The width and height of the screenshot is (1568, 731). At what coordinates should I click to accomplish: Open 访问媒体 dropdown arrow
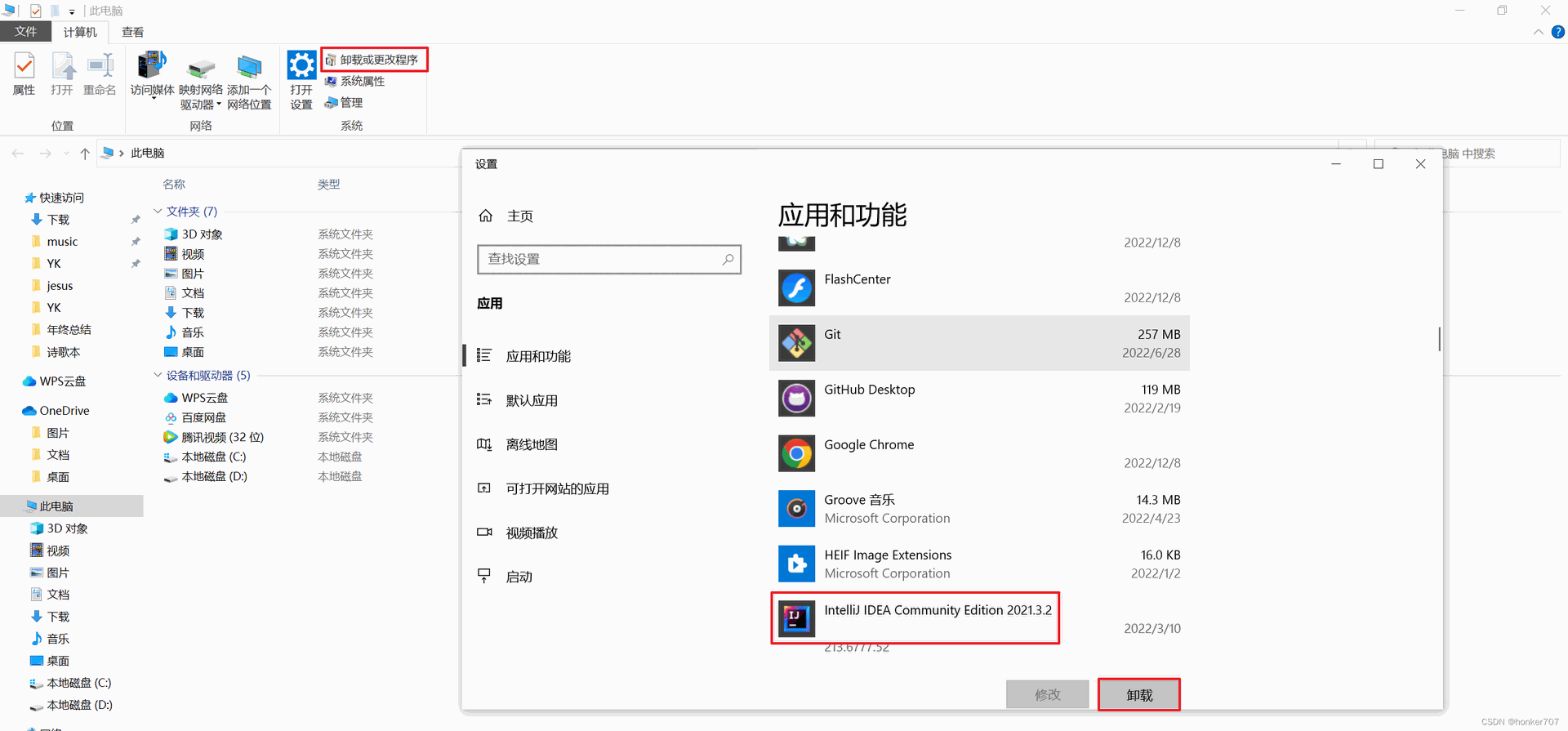click(153, 97)
